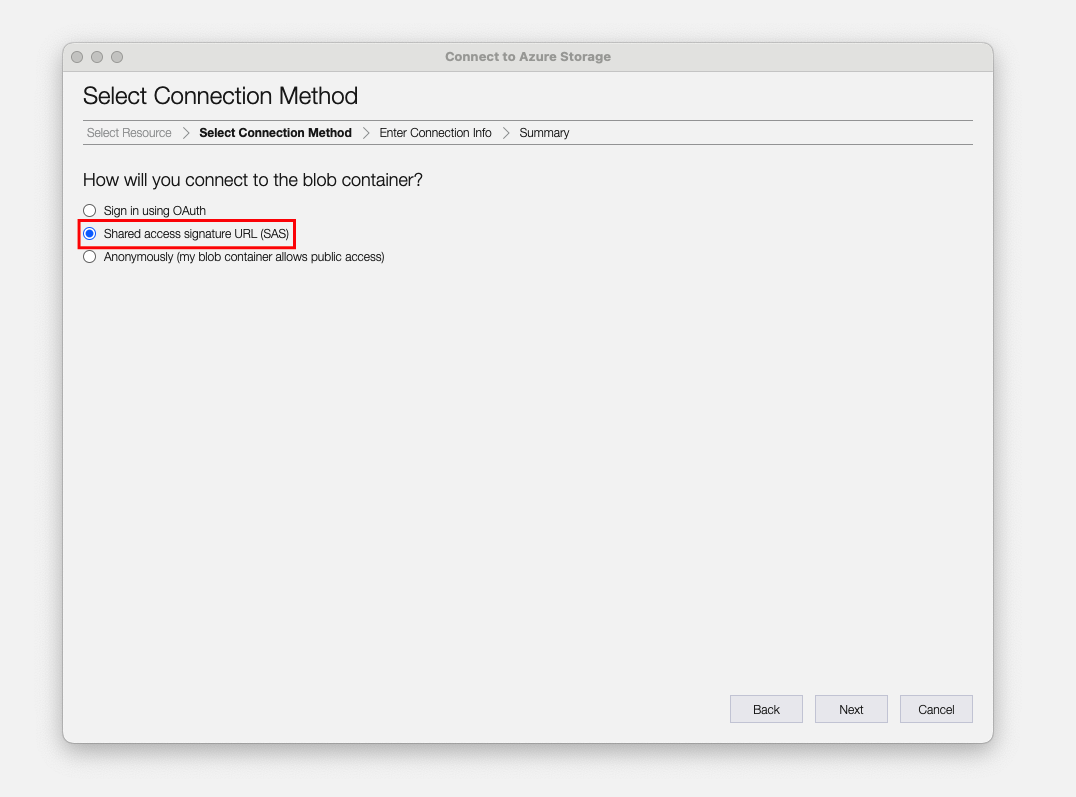
Task: Click the chevron before "Summary"
Action: pyautogui.click(x=508, y=132)
